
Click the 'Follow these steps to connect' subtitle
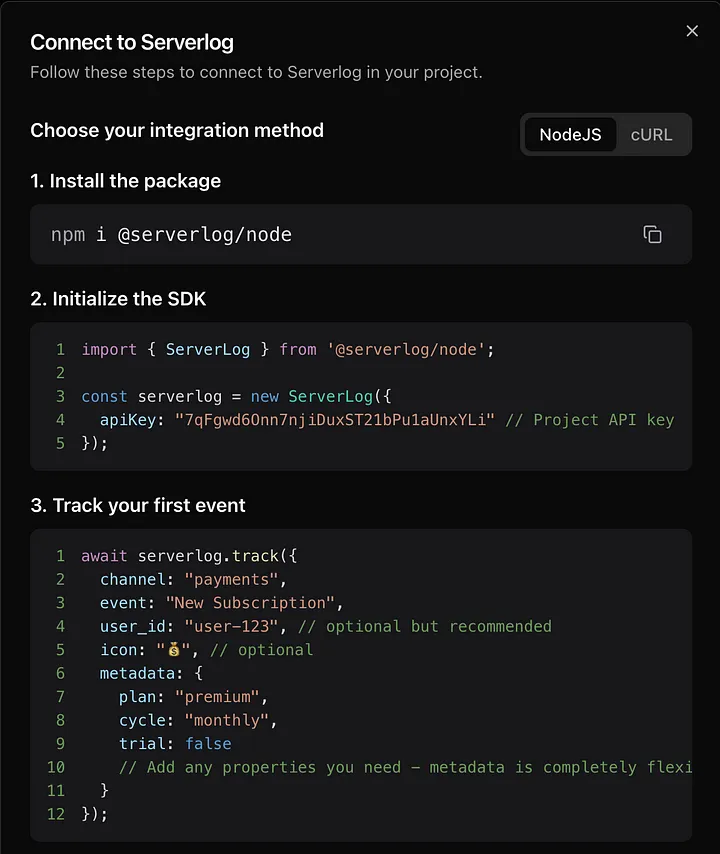pyautogui.click(x=256, y=72)
